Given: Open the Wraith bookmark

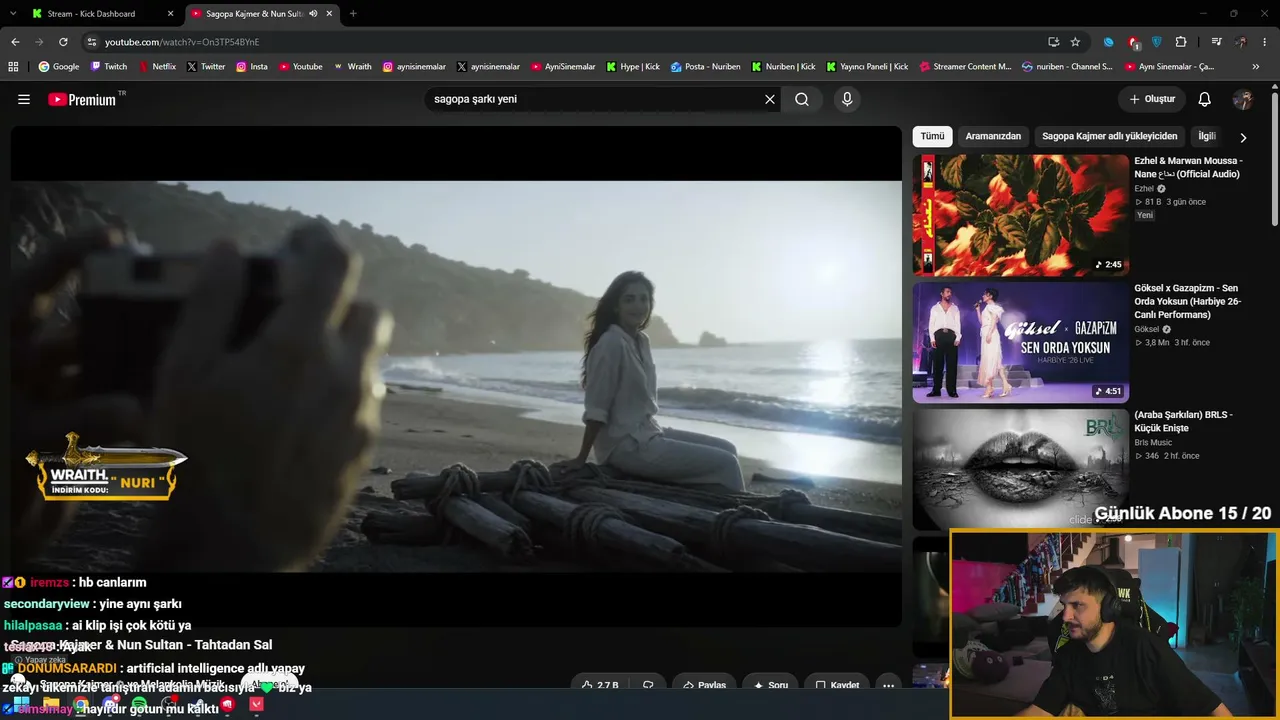Looking at the screenshot, I should (353, 67).
